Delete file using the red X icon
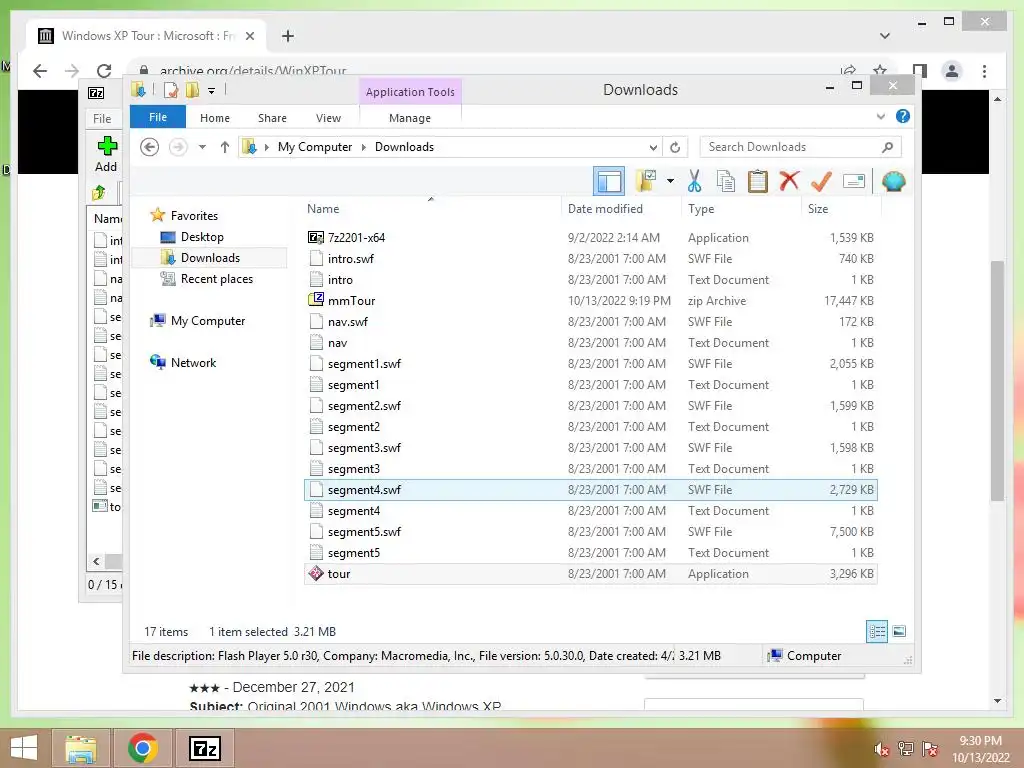The height and width of the screenshot is (768, 1024). click(789, 181)
